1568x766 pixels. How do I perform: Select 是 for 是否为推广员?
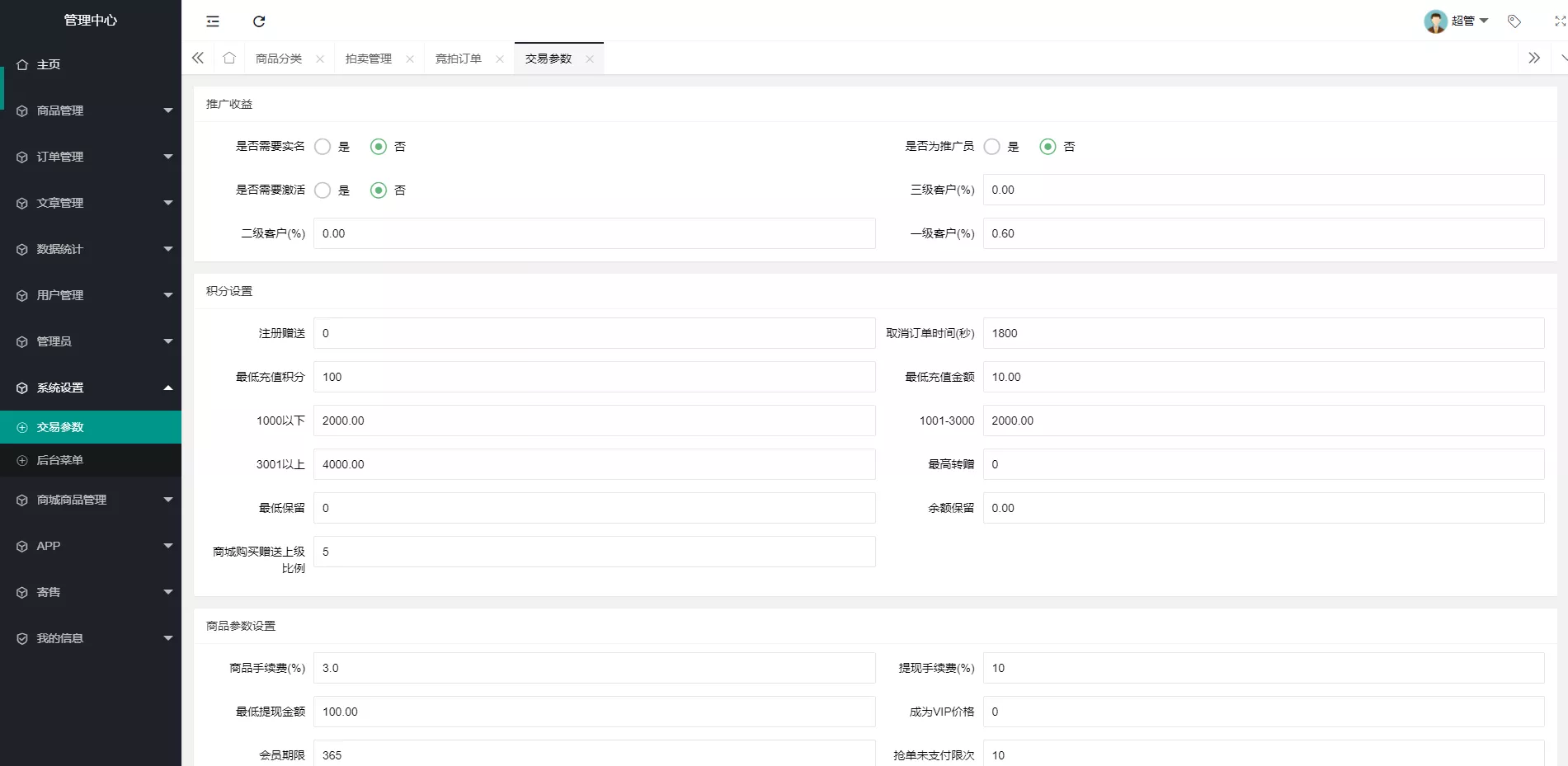point(992,147)
